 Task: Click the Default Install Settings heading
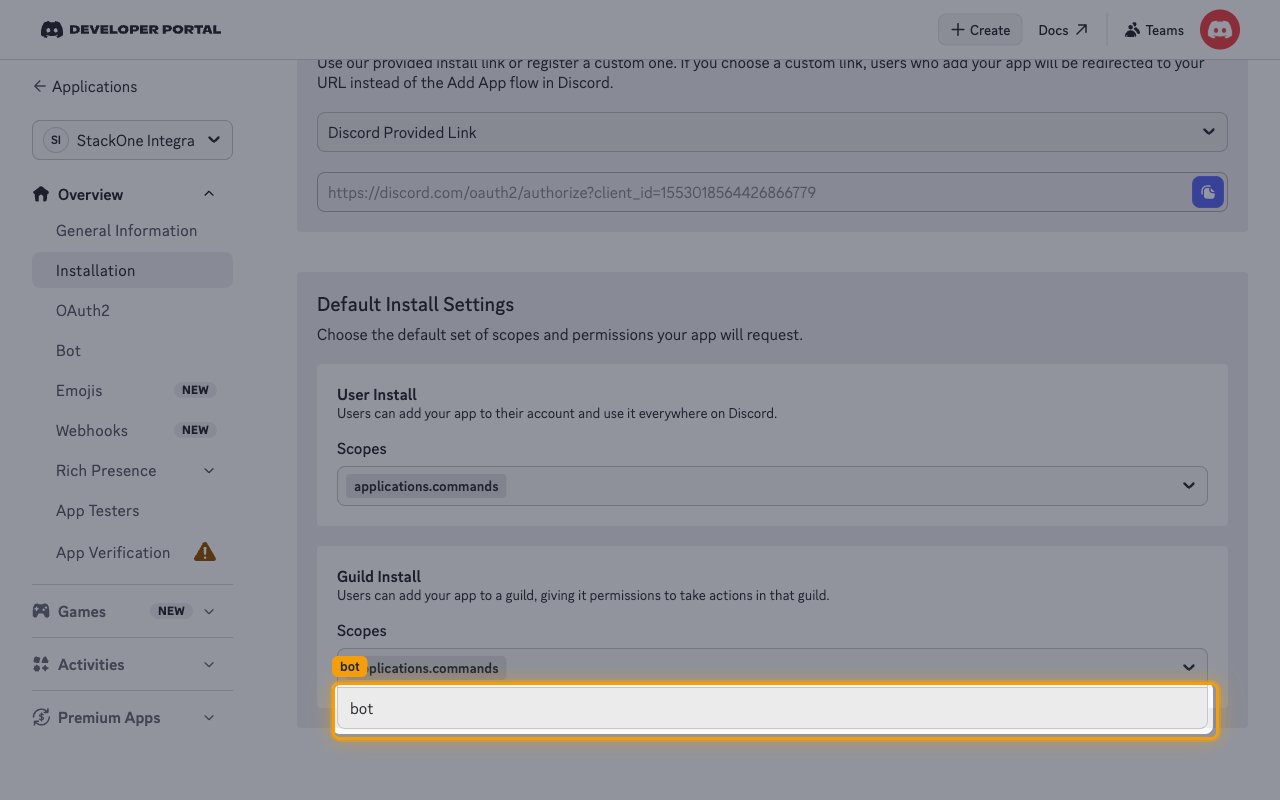[x=415, y=304]
